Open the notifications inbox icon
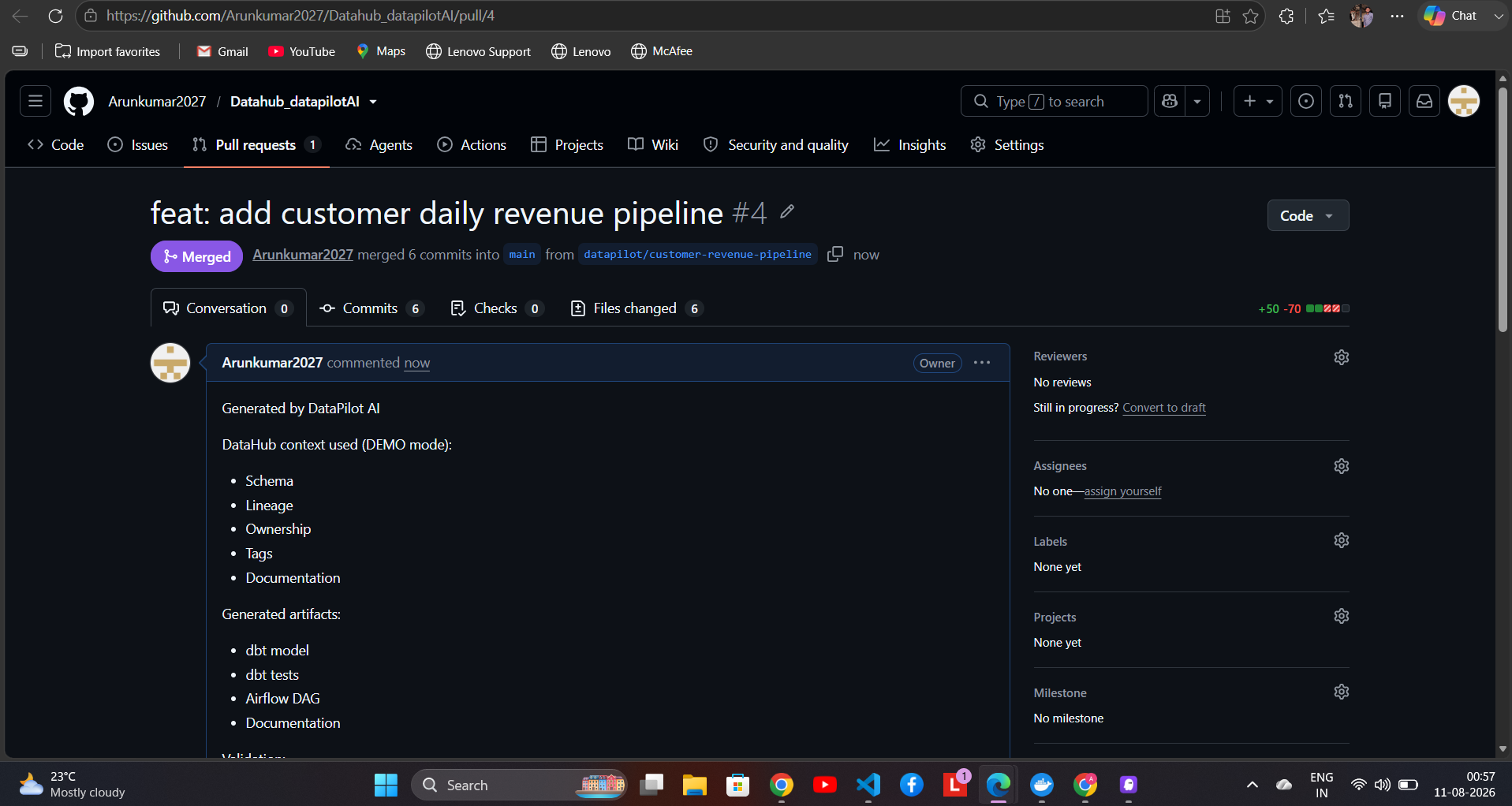This screenshot has height=806, width=1512. tap(1424, 101)
